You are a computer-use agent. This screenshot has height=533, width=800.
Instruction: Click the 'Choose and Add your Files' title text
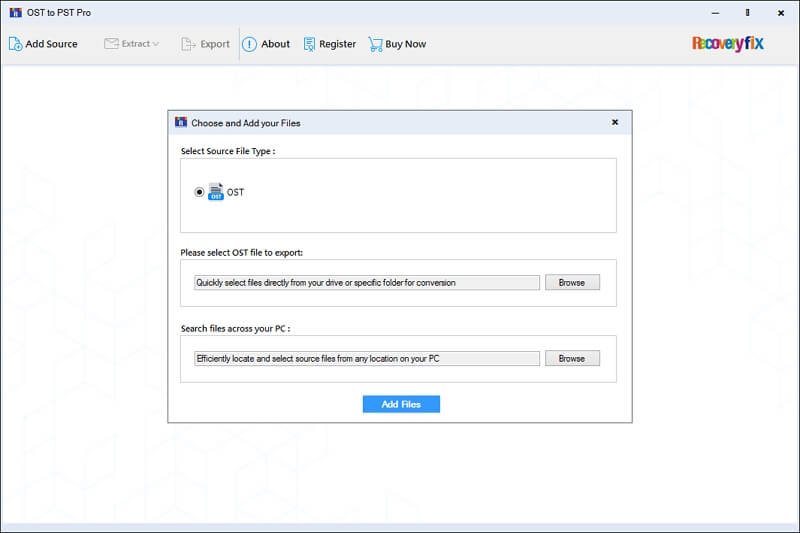[246, 123]
